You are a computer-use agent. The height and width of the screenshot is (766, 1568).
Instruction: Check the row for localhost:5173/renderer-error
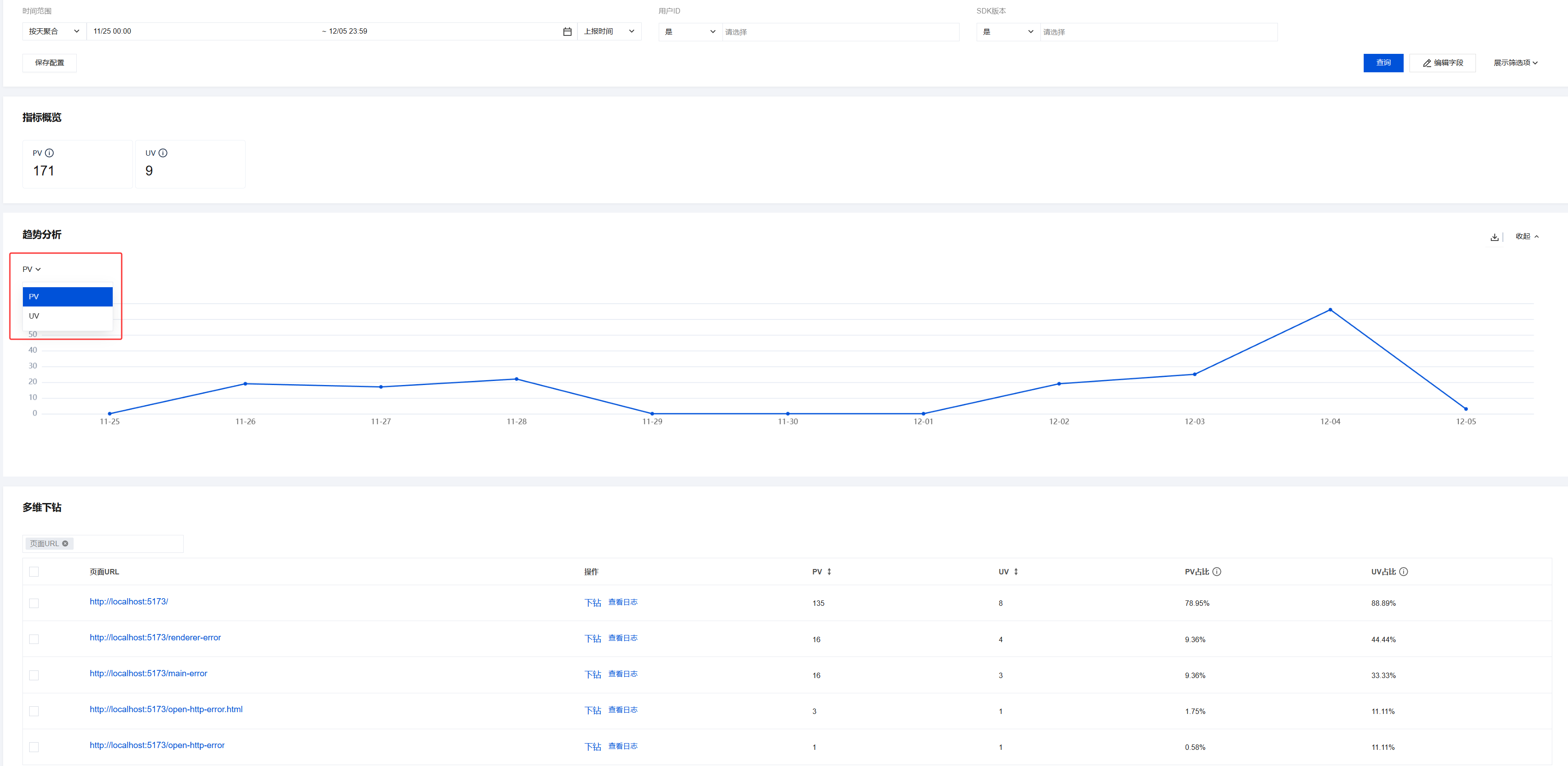click(x=34, y=639)
